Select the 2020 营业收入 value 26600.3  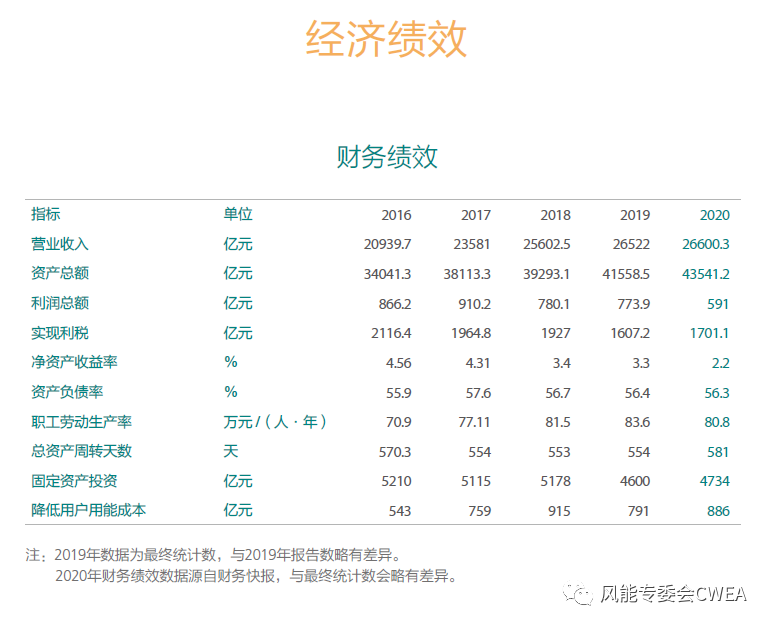point(705,244)
